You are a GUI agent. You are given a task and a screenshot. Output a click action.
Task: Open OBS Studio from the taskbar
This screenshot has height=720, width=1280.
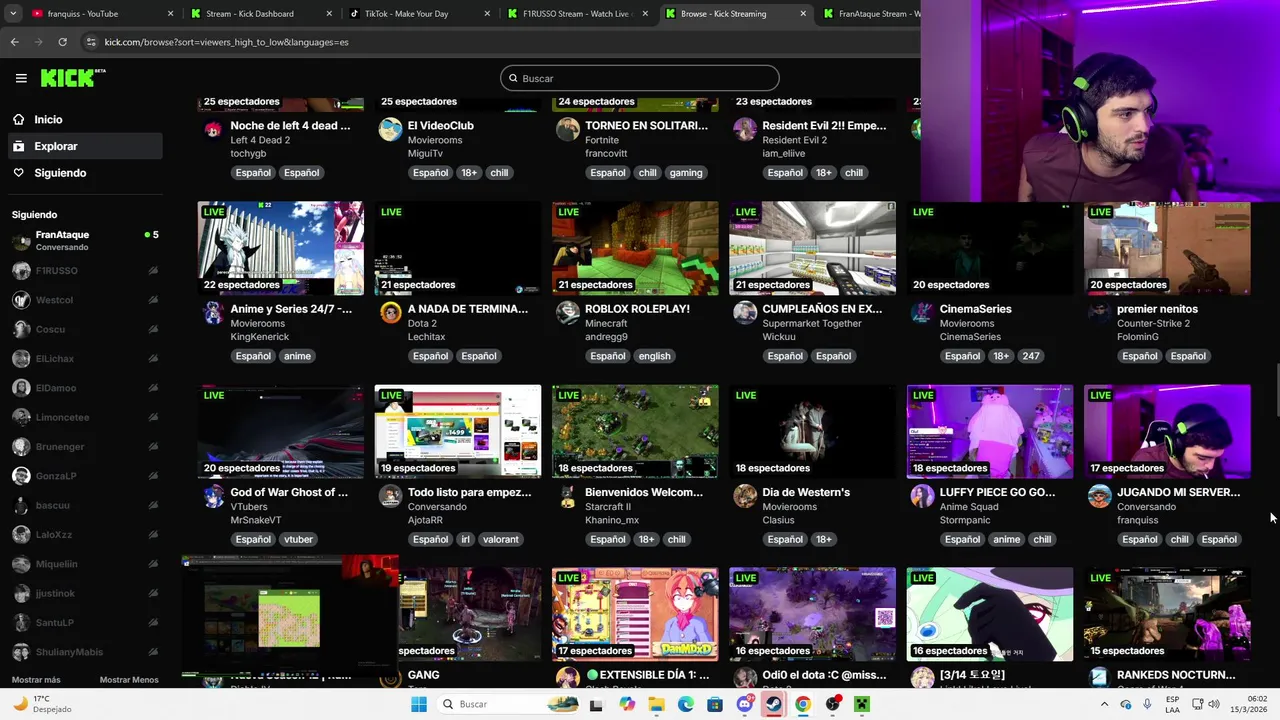832,704
